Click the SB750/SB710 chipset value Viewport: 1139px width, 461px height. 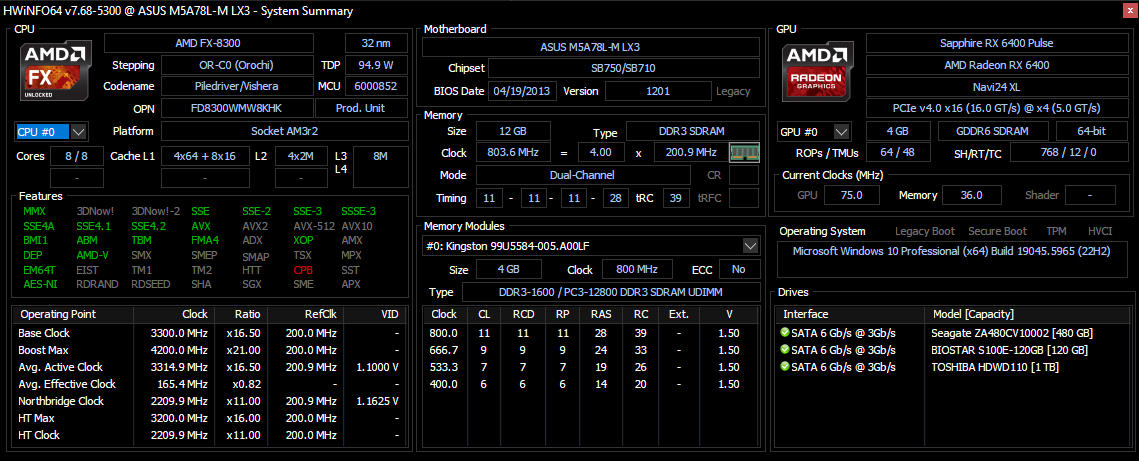(623, 69)
